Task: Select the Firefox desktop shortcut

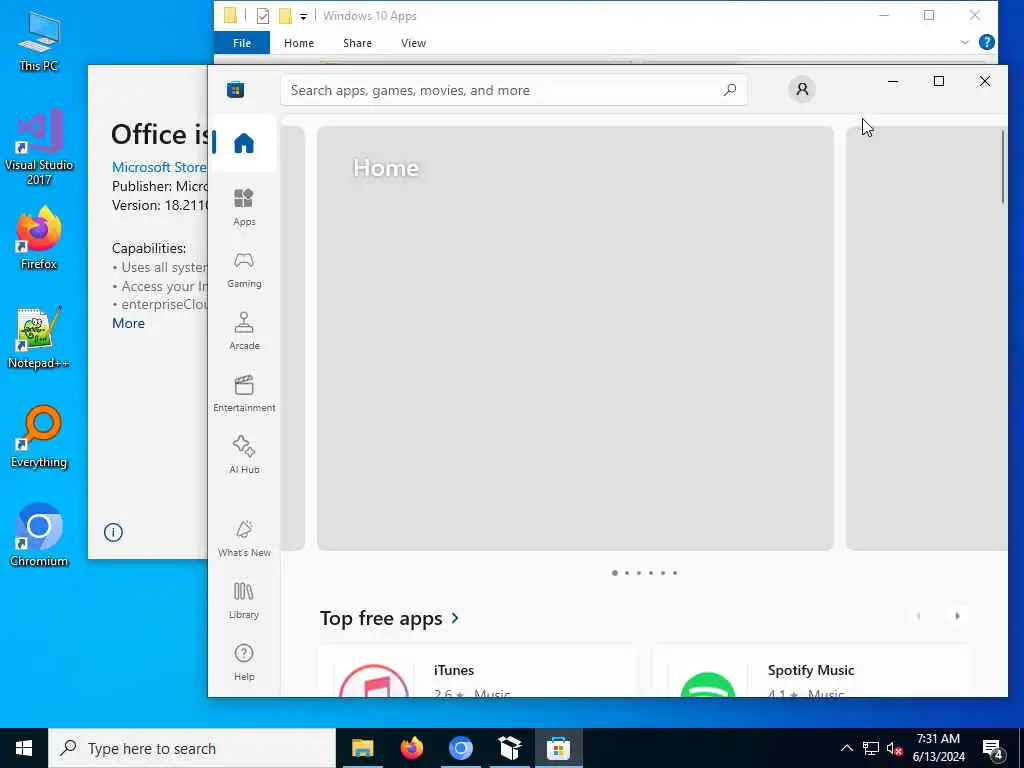Action: click(x=39, y=238)
